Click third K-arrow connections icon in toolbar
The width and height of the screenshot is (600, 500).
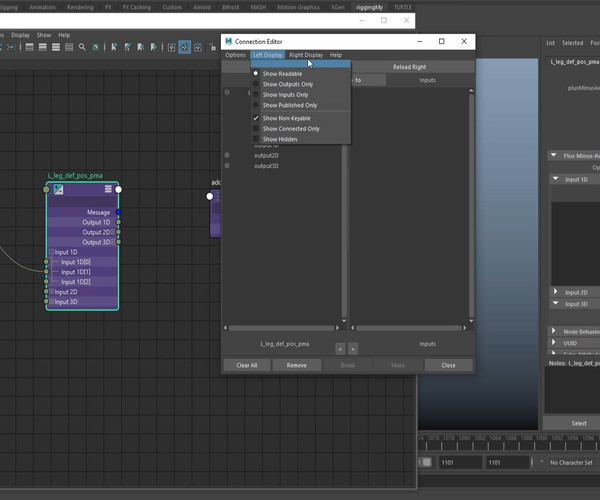140,47
